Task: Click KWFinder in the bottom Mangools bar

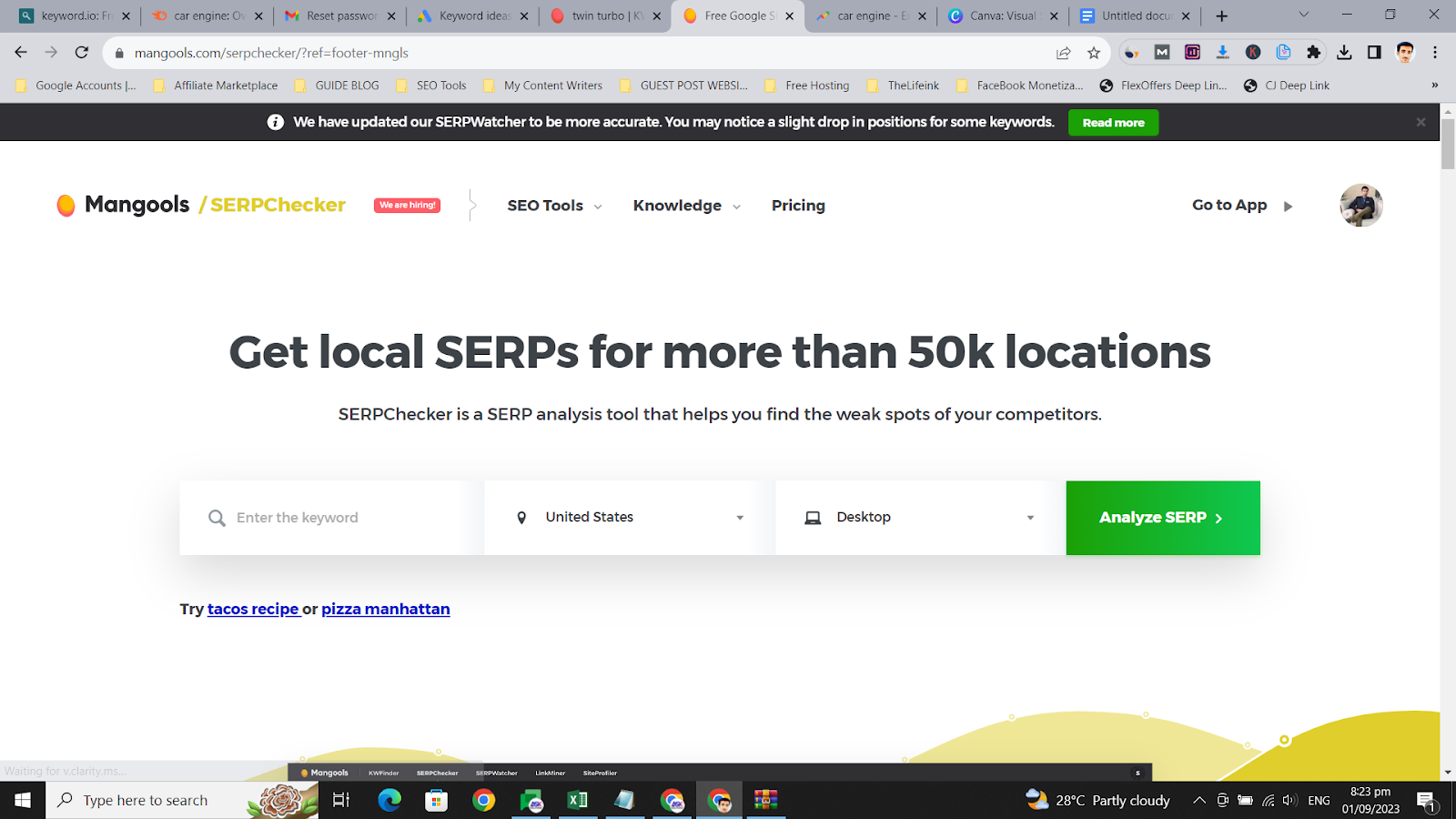Action: coord(384,773)
